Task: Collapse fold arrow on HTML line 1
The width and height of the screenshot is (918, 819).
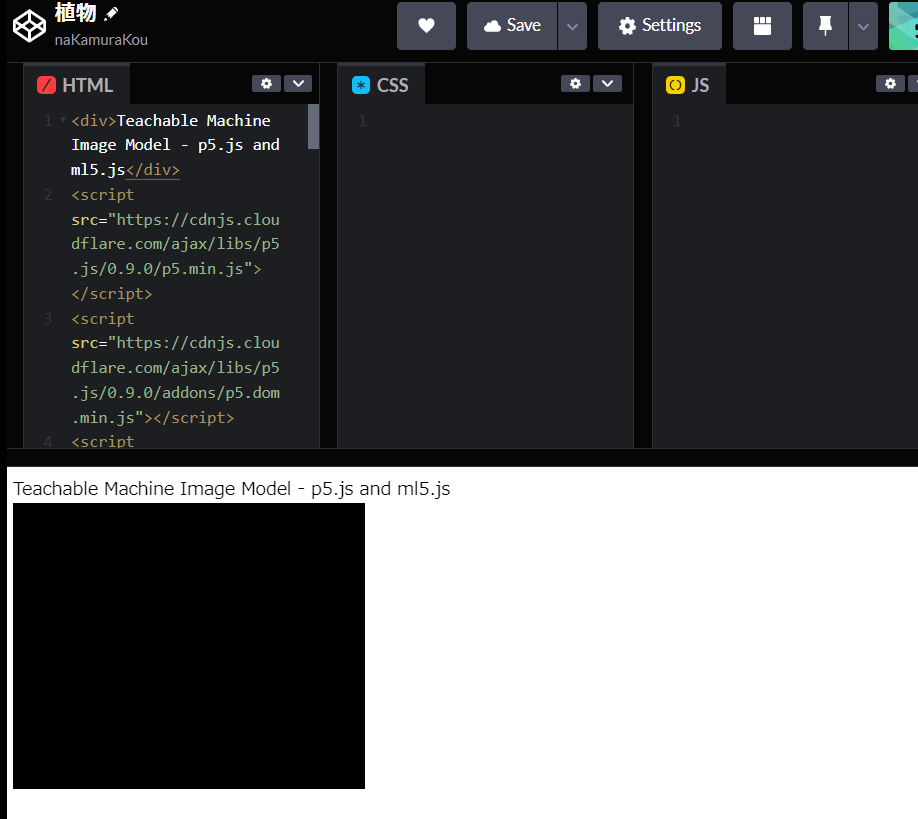Action: tap(63, 120)
